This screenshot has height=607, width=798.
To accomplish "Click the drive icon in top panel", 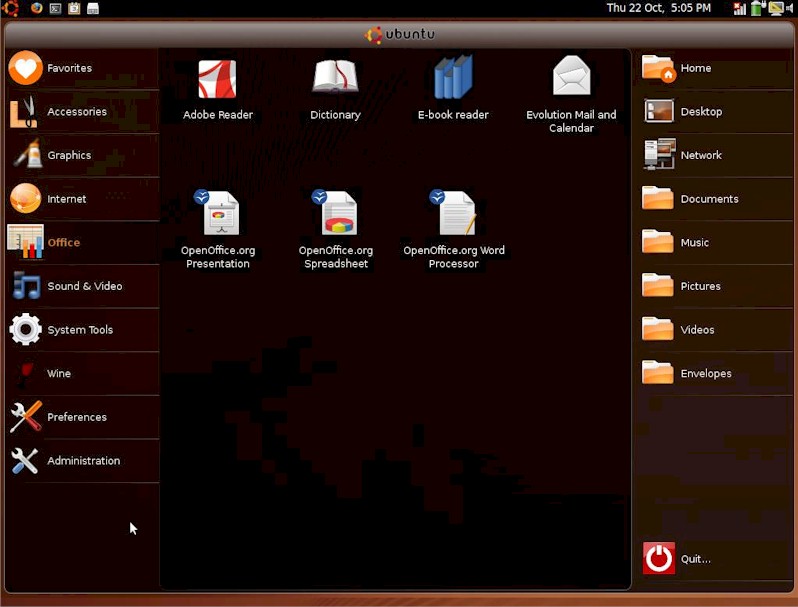I will coord(93,8).
